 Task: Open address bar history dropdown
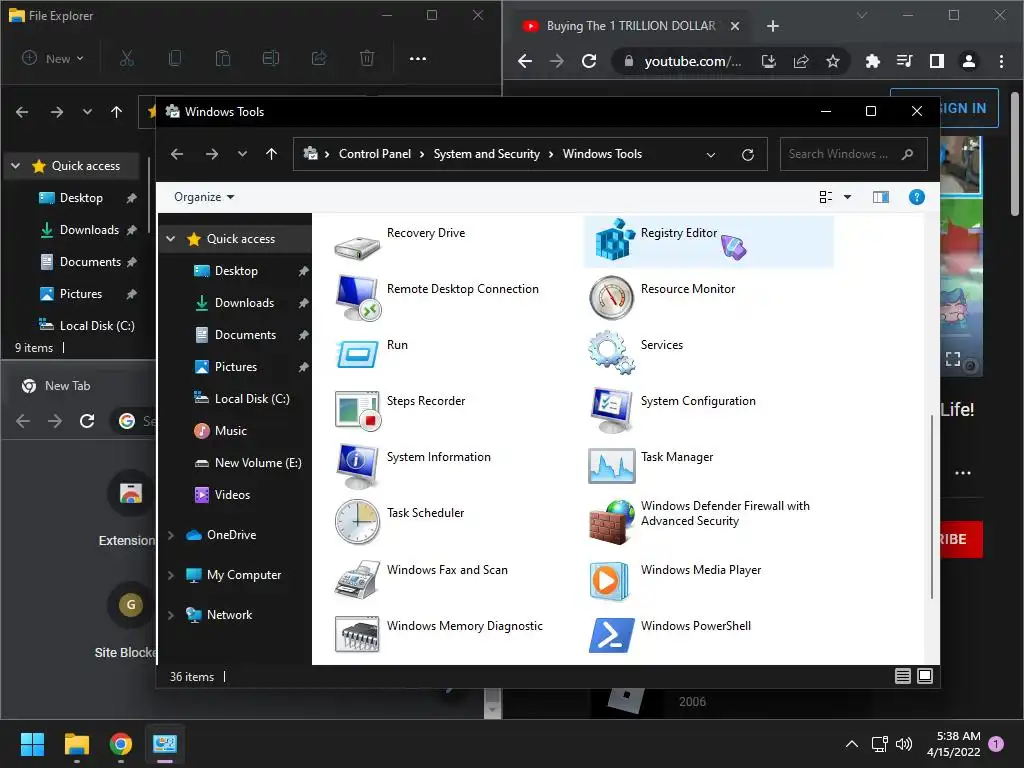711,155
